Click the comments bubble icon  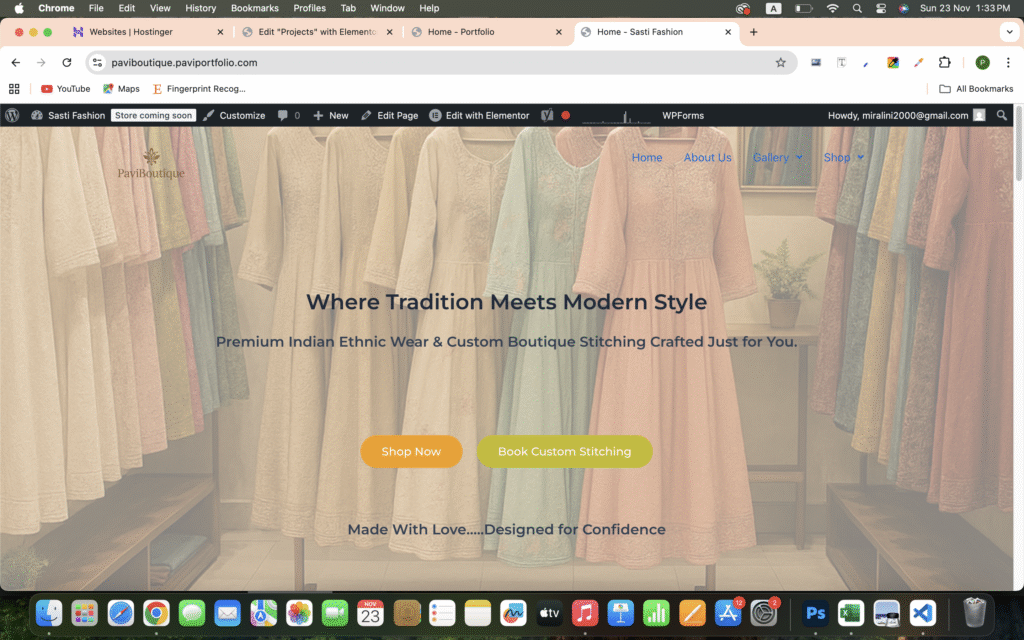tap(283, 115)
